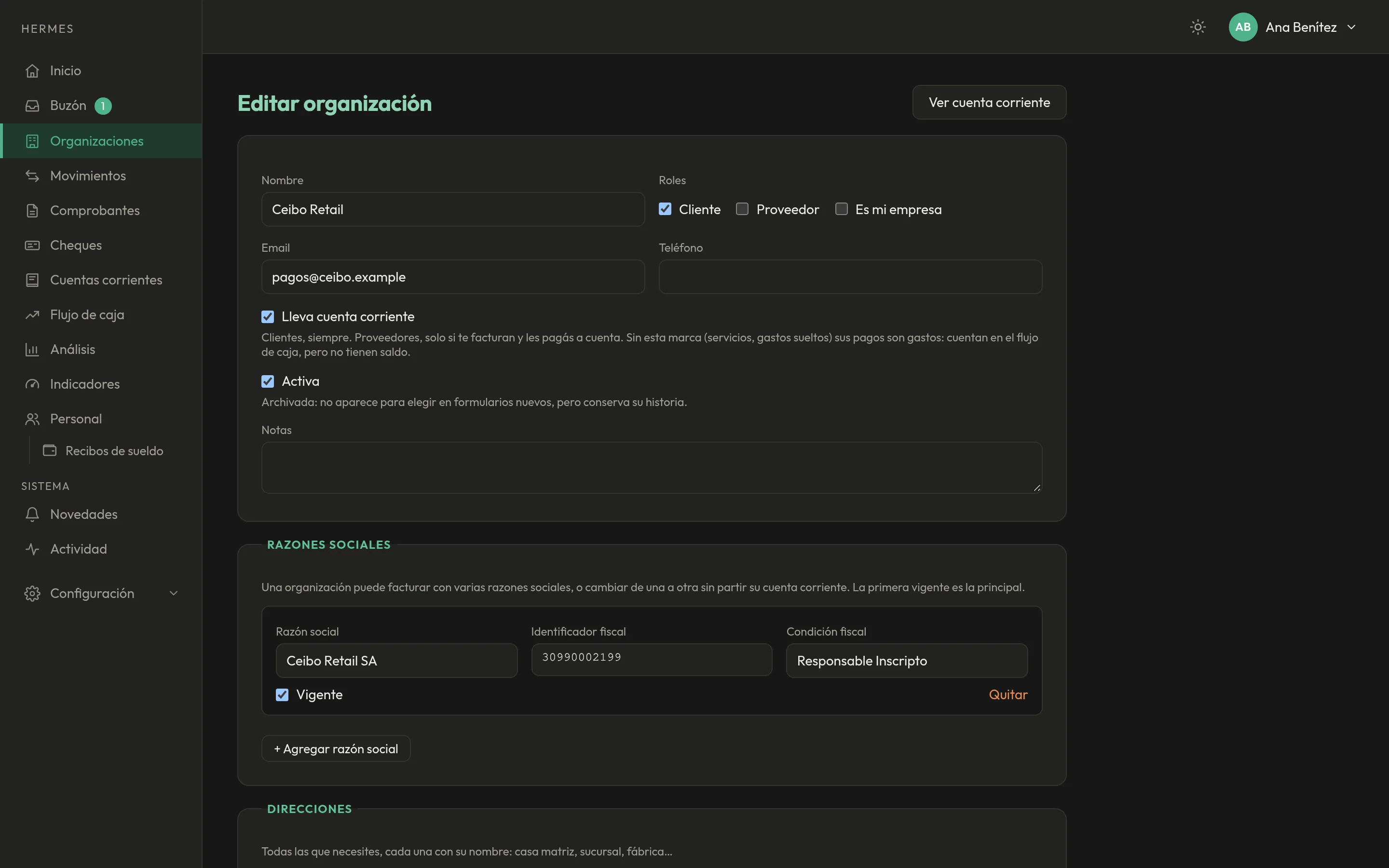Click the Personal people icon

tap(32, 419)
